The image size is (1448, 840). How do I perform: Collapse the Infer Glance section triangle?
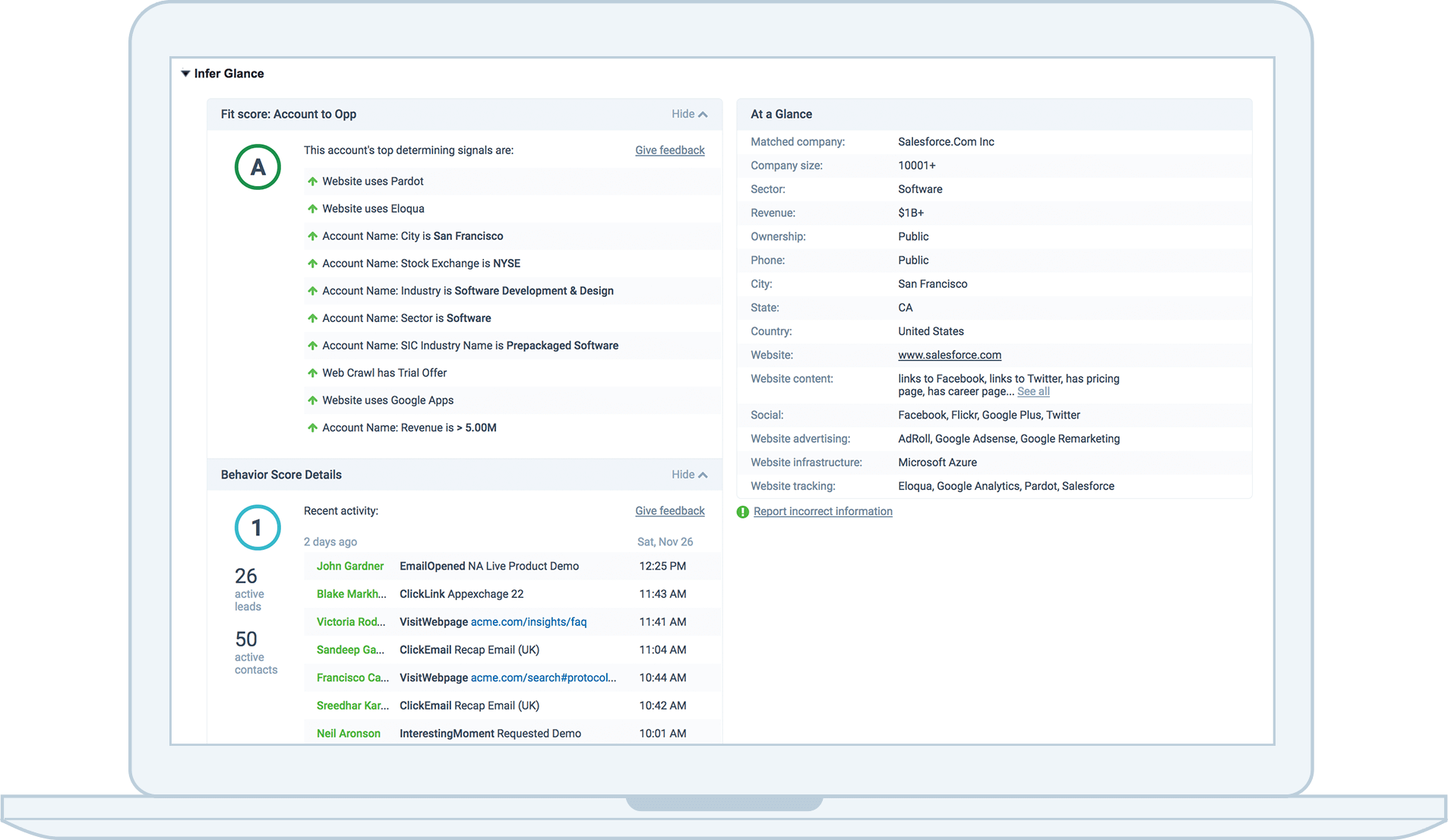tap(185, 74)
